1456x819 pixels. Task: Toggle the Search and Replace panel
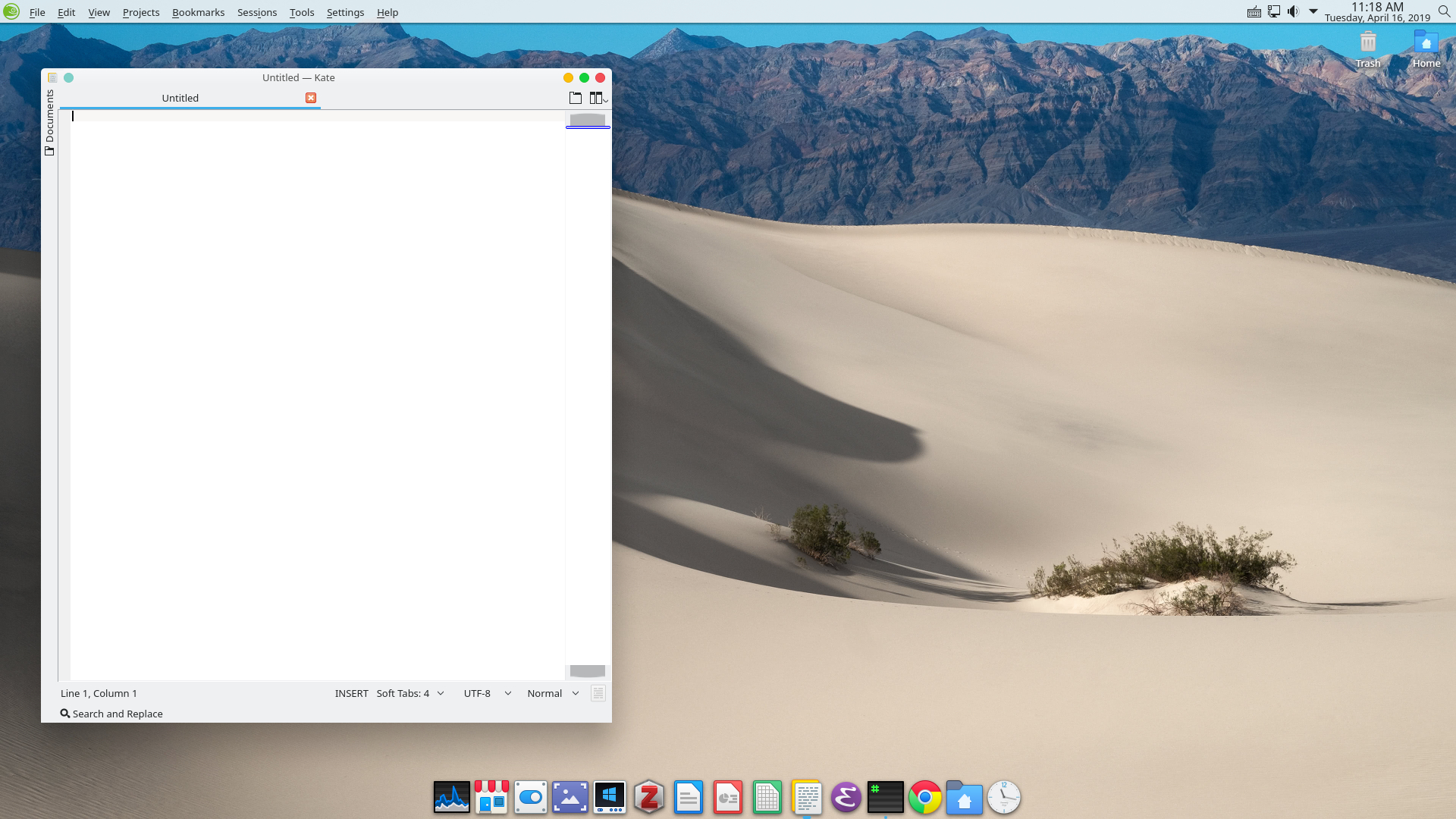[111, 714]
